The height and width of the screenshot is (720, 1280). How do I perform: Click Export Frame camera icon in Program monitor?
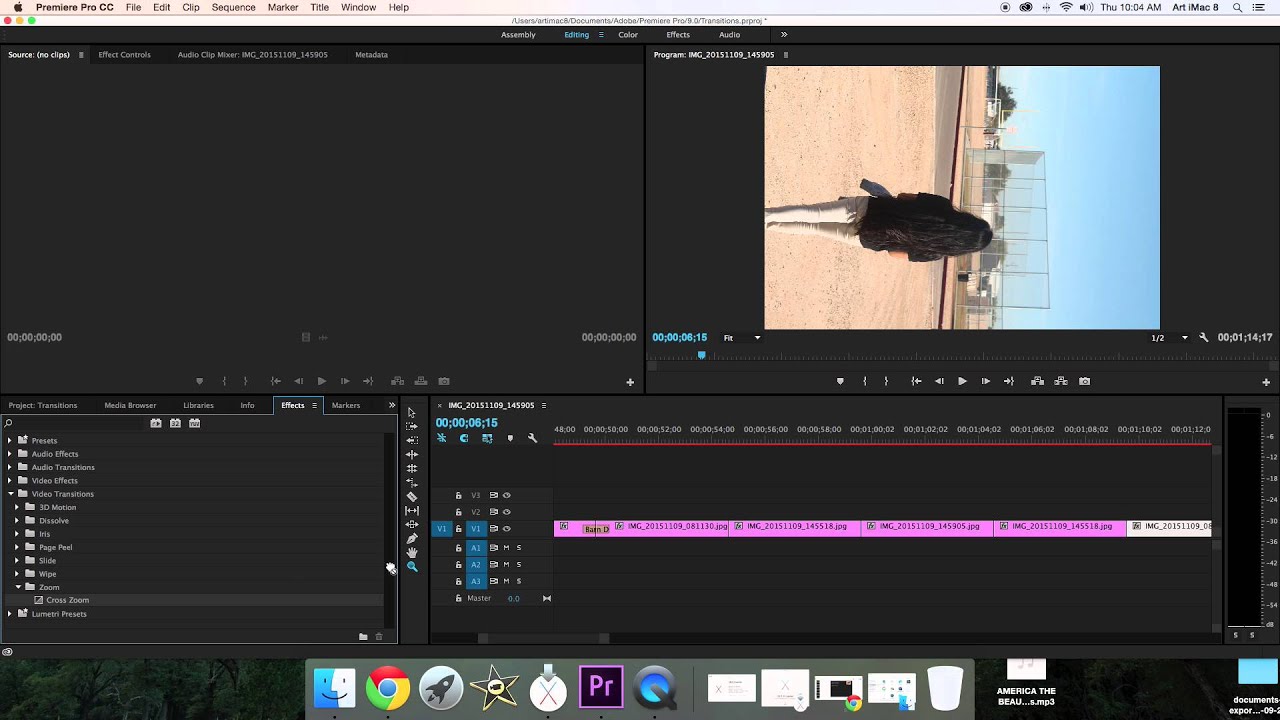[1084, 381]
